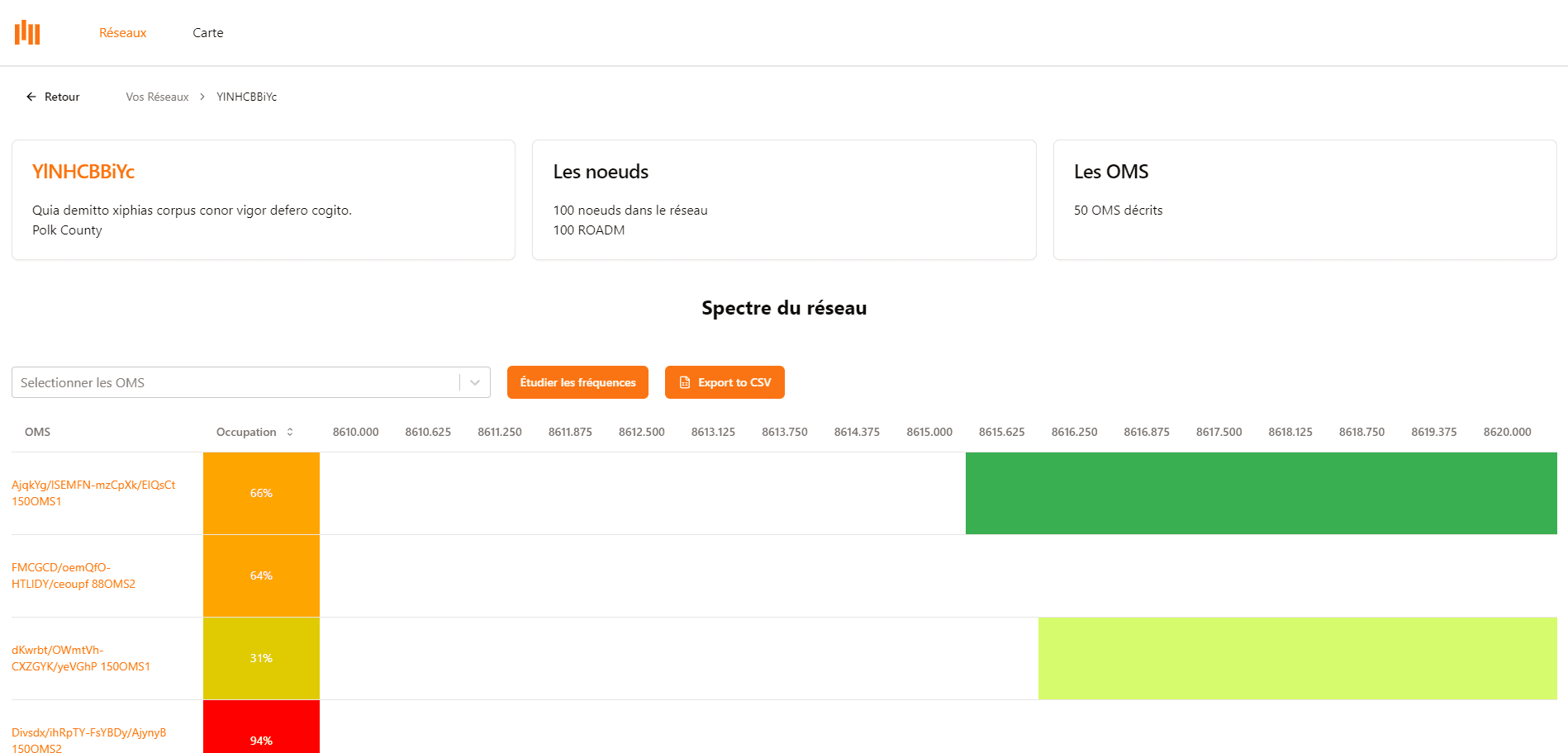
Task: Open the Réseaux tab
Action: [x=122, y=33]
